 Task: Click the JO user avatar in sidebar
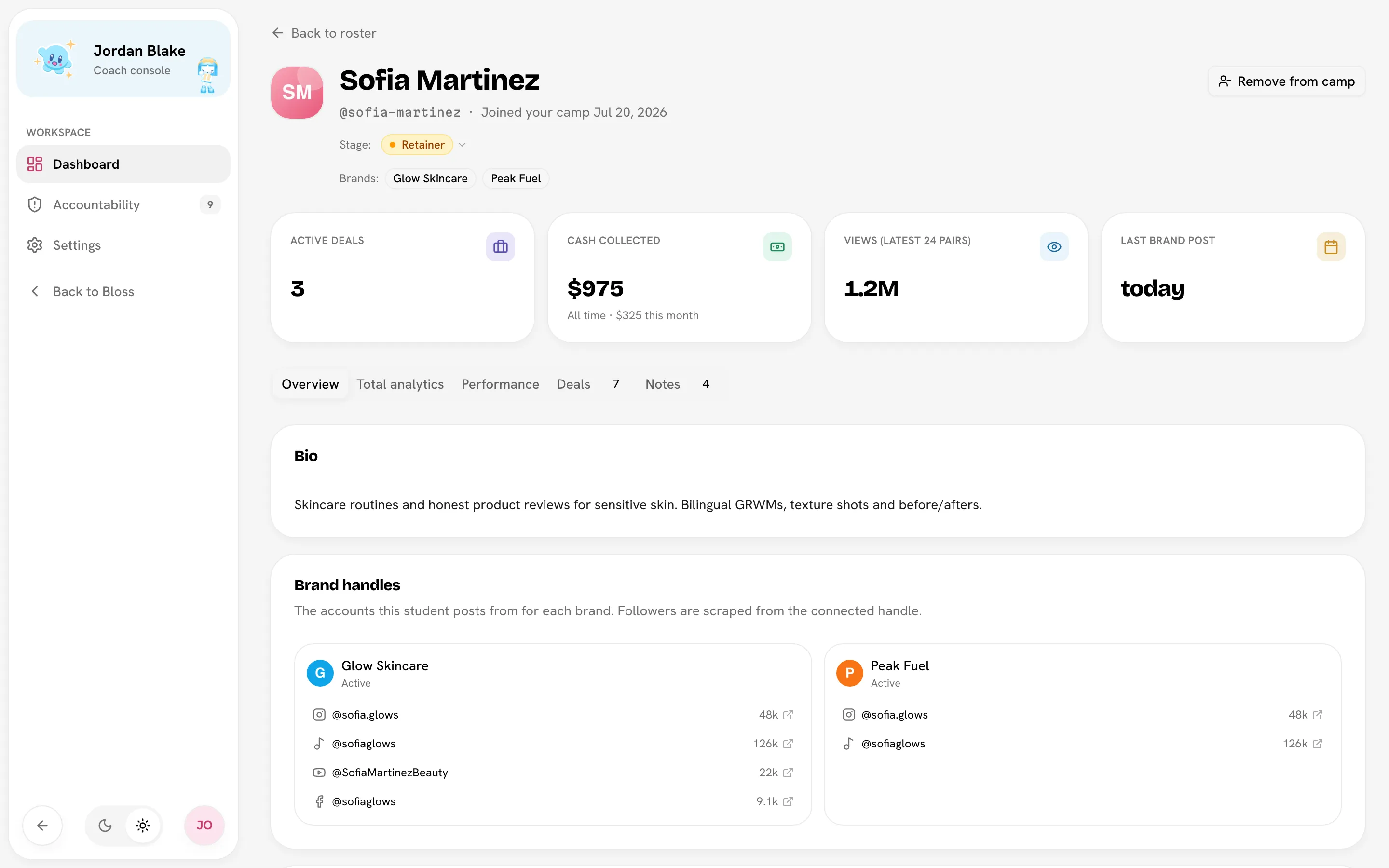[x=204, y=826]
